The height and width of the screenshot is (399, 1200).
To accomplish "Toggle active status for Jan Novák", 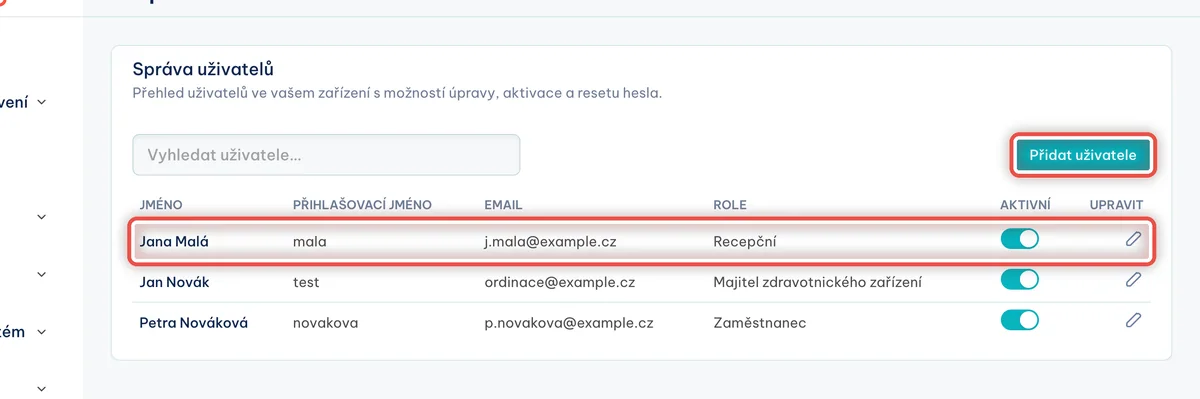I will tap(1019, 281).
